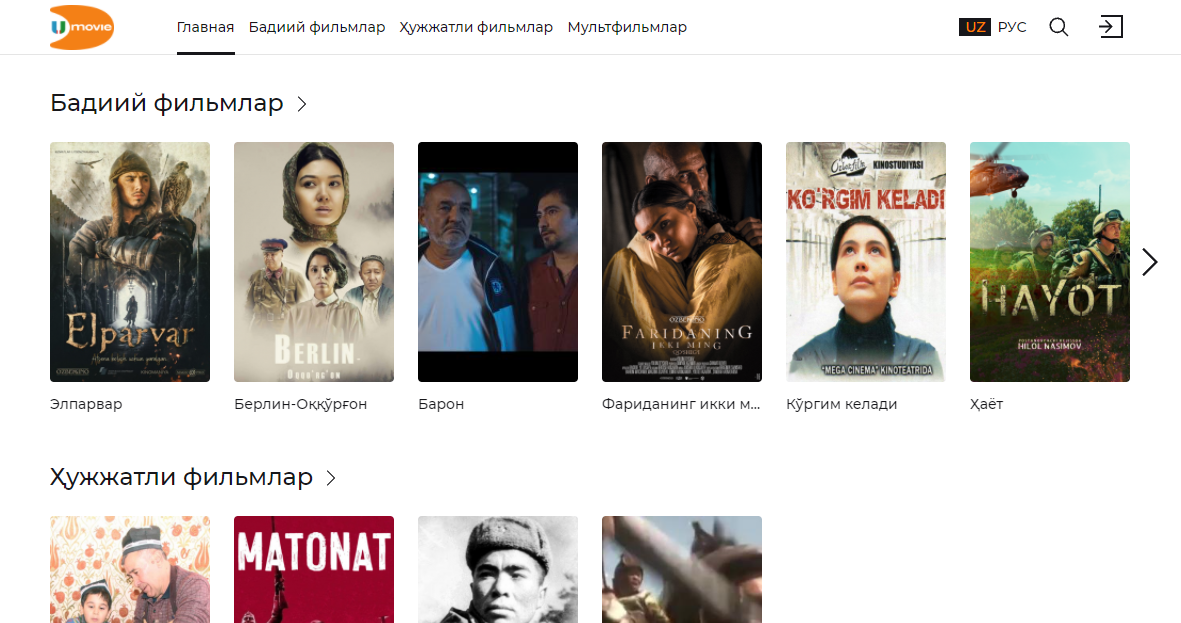1181x623 pixels.
Task: Open the Главная tab
Action: [x=206, y=27]
